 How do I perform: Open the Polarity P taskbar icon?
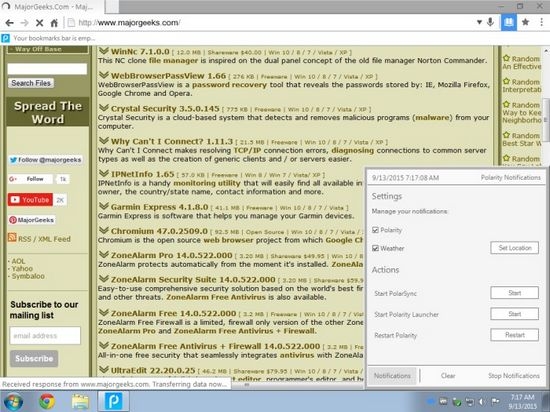(x=113, y=401)
